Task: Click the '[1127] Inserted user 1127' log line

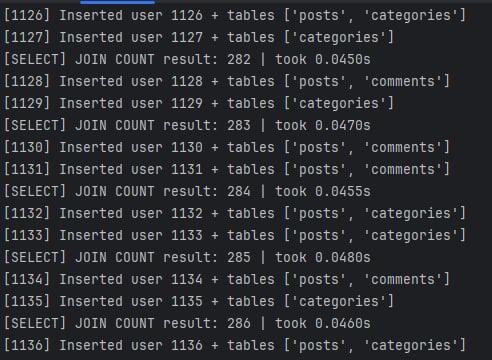Action: pos(199,38)
